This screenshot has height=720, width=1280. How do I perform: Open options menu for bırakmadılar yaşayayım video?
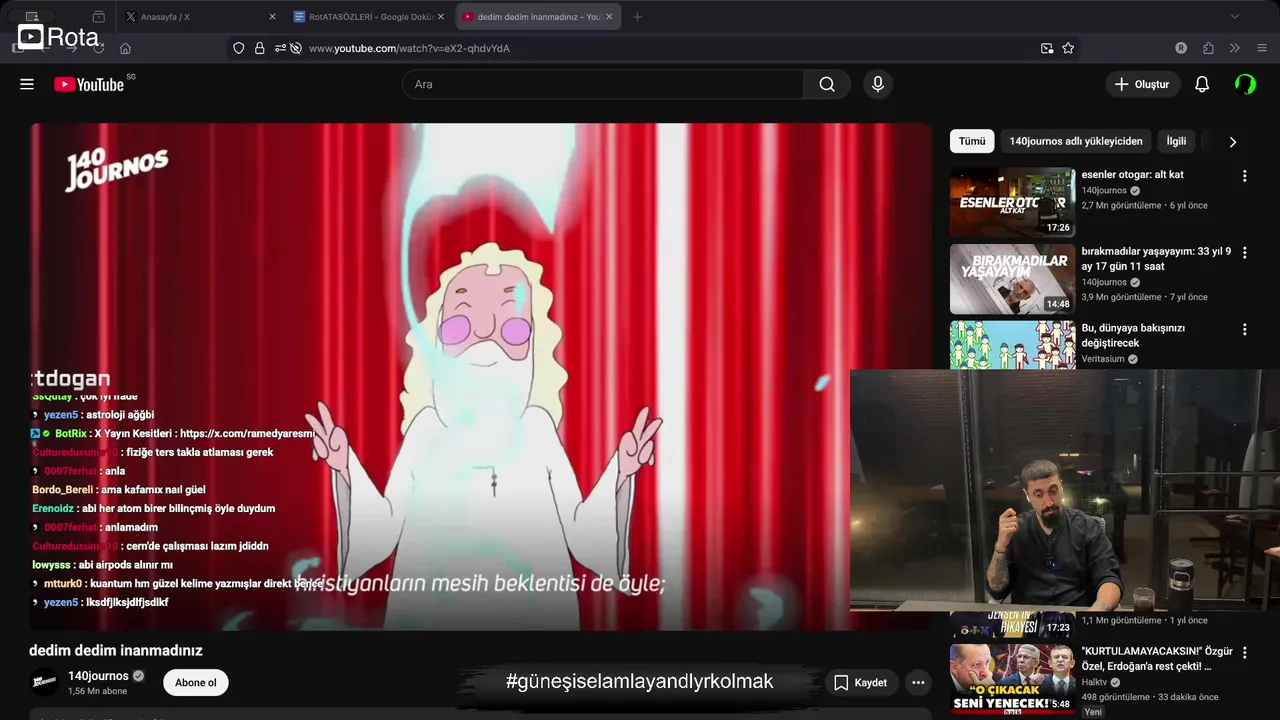point(1245,253)
